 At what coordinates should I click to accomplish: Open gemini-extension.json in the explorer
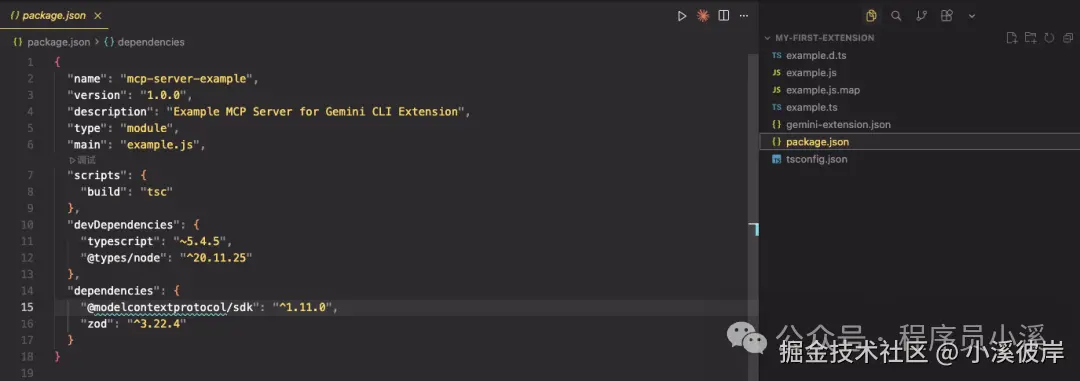[838, 125]
